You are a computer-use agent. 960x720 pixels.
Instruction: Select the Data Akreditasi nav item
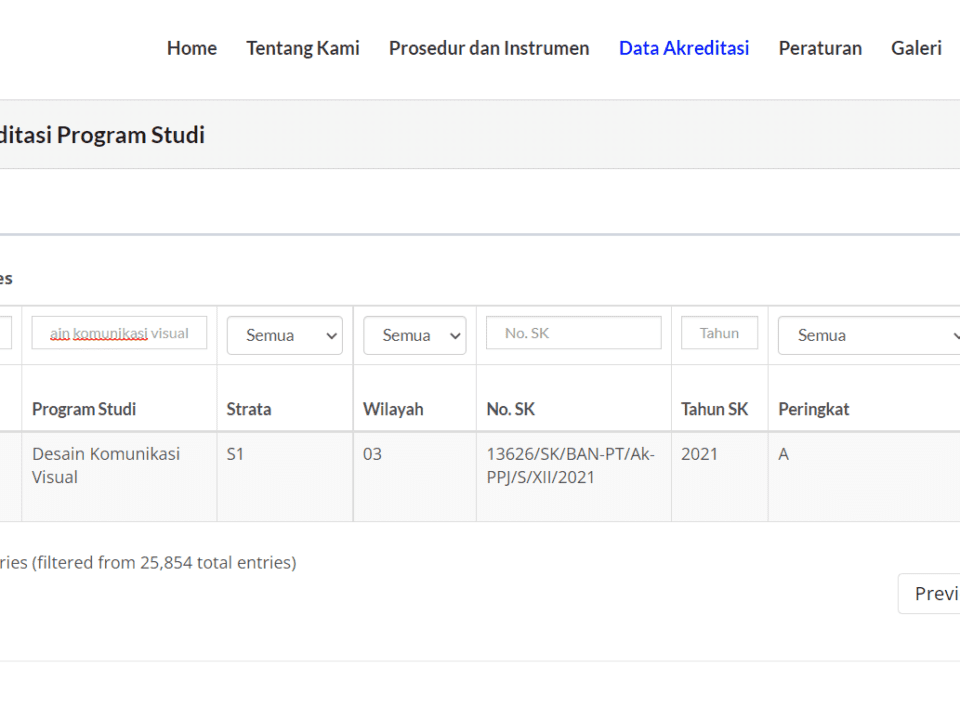(x=683, y=48)
